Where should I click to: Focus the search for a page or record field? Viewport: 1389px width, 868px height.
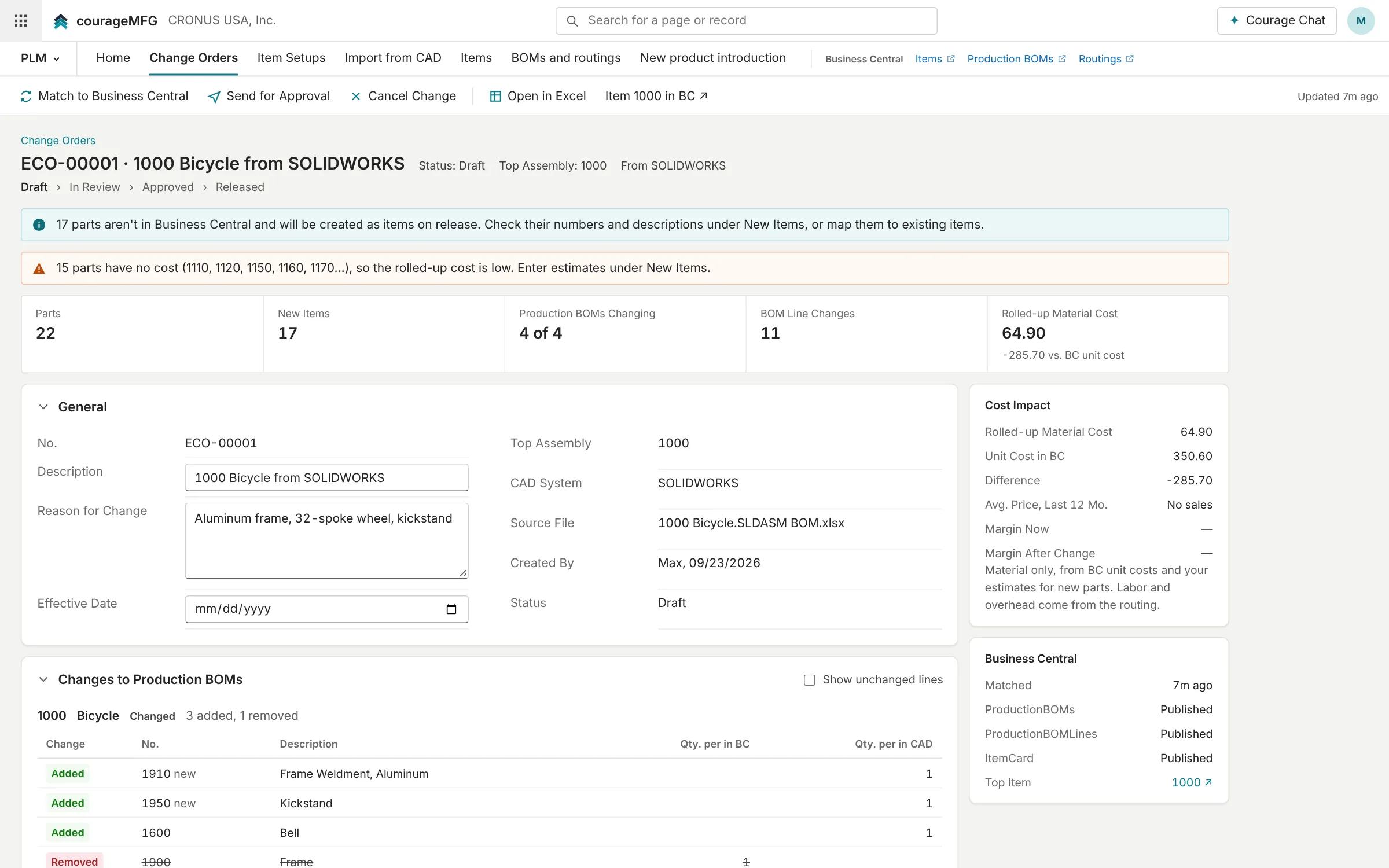coord(746,21)
